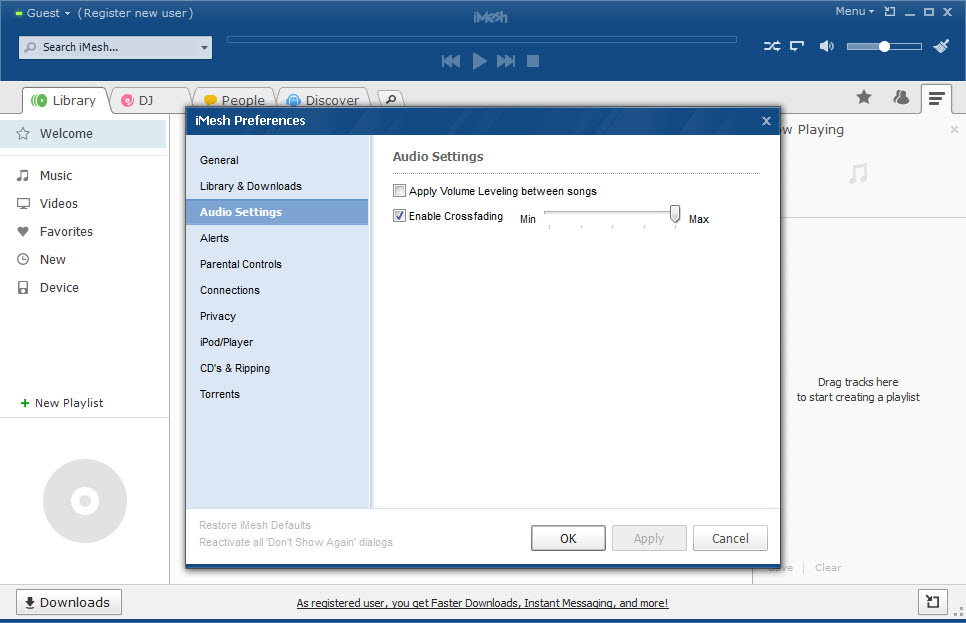This screenshot has width=966, height=623.
Task: Select General preferences category
Action: click(277, 160)
